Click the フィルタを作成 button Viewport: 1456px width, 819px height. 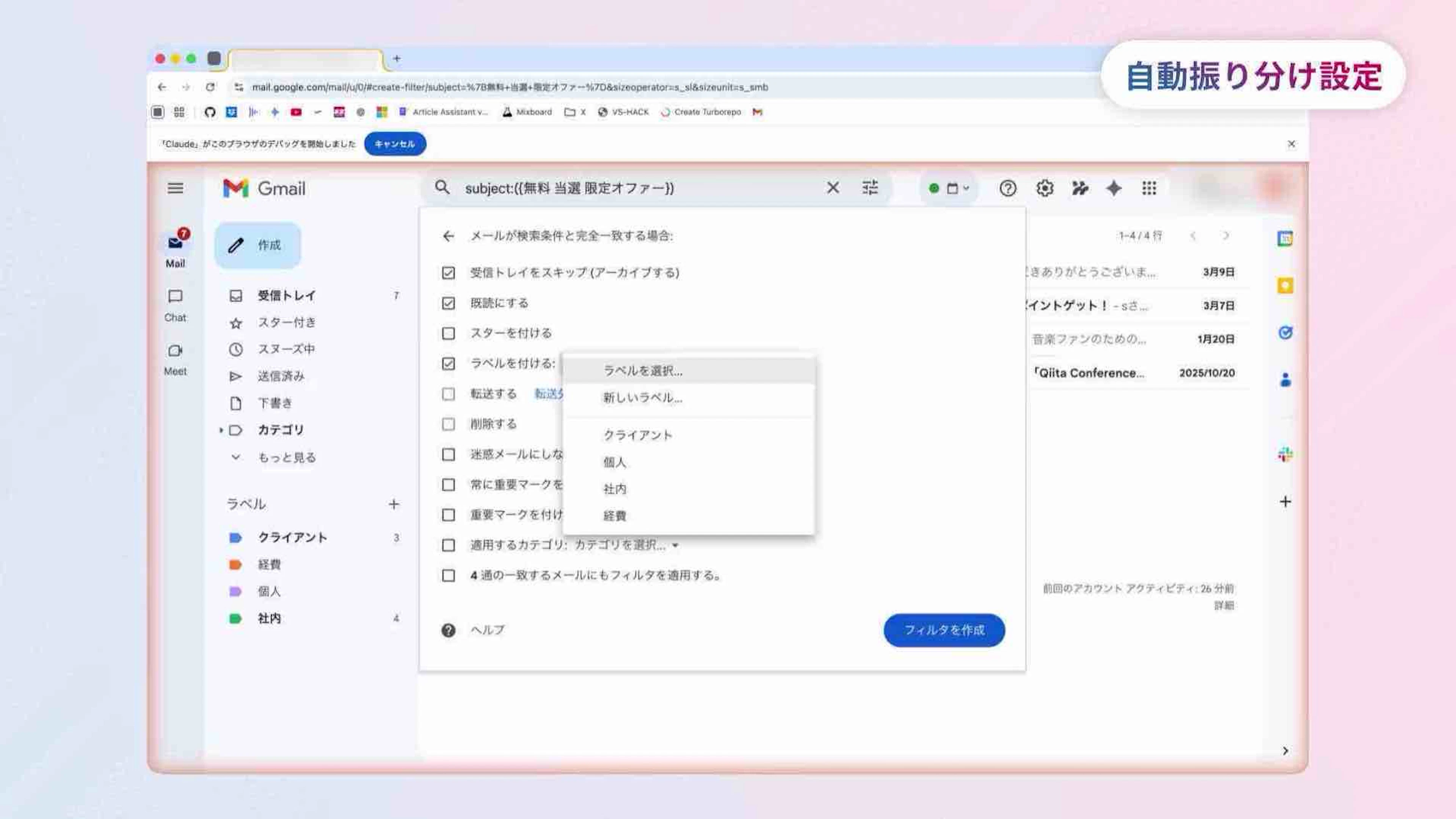pos(944,630)
